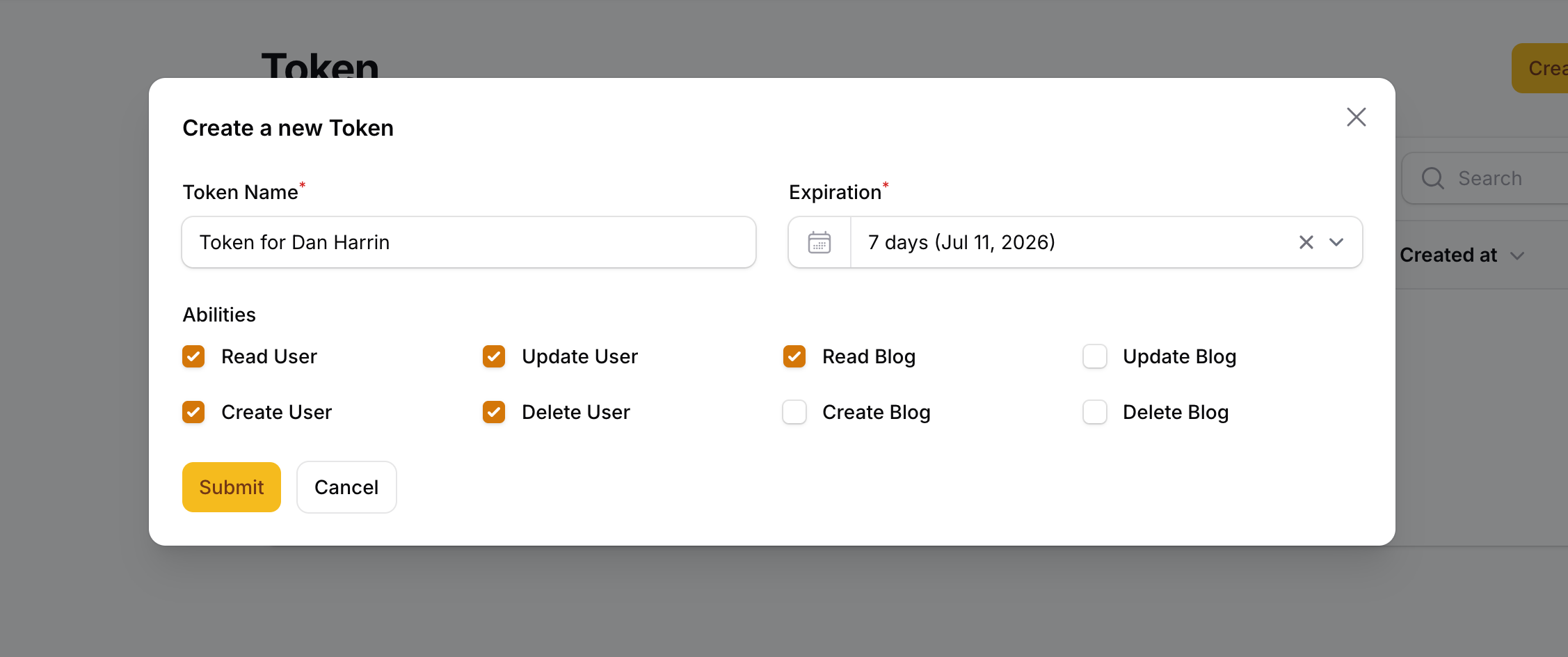Viewport: 1568px width, 657px height.
Task: Click the calendar icon in Expiration field
Action: pos(819,242)
